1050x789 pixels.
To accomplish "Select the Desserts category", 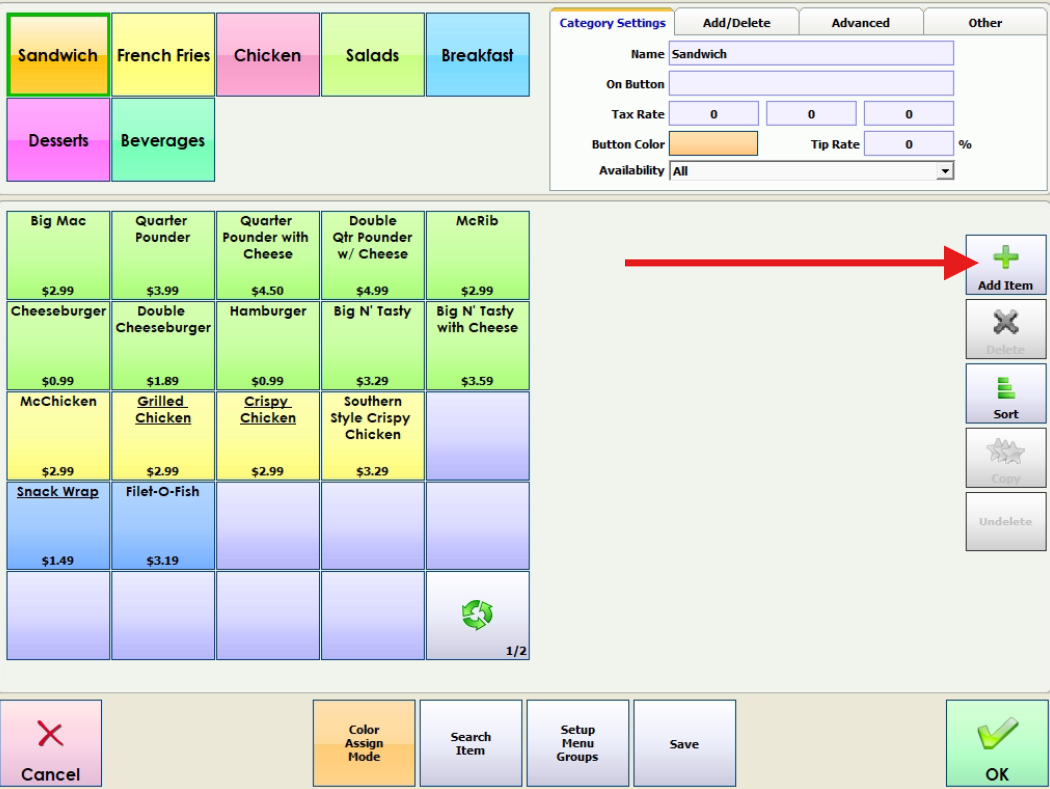I will [x=58, y=140].
